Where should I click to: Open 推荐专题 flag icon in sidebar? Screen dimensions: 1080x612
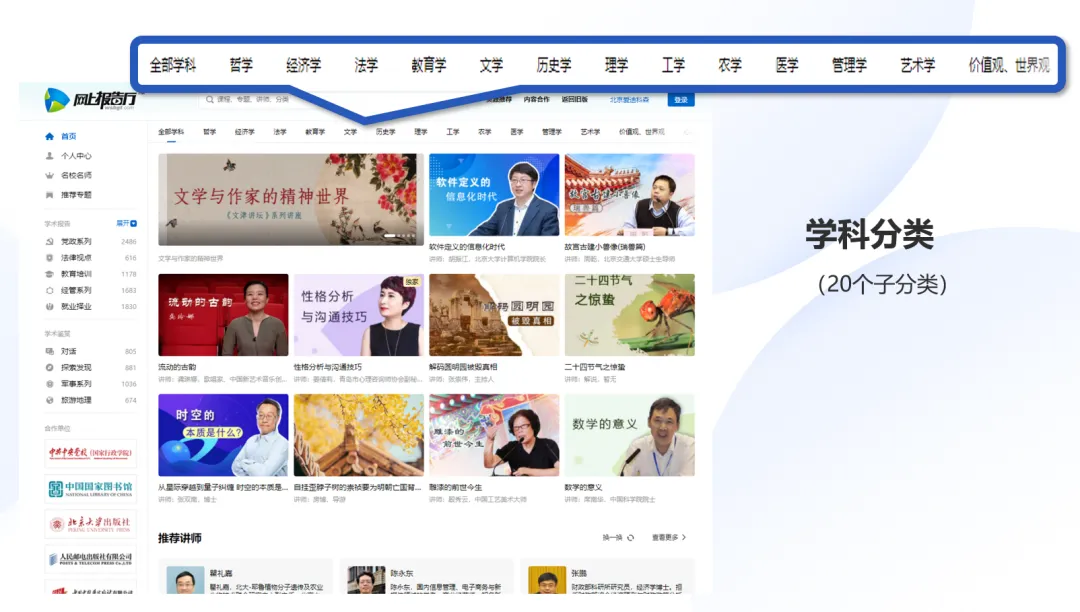pyautogui.click(x=50, y=194)
